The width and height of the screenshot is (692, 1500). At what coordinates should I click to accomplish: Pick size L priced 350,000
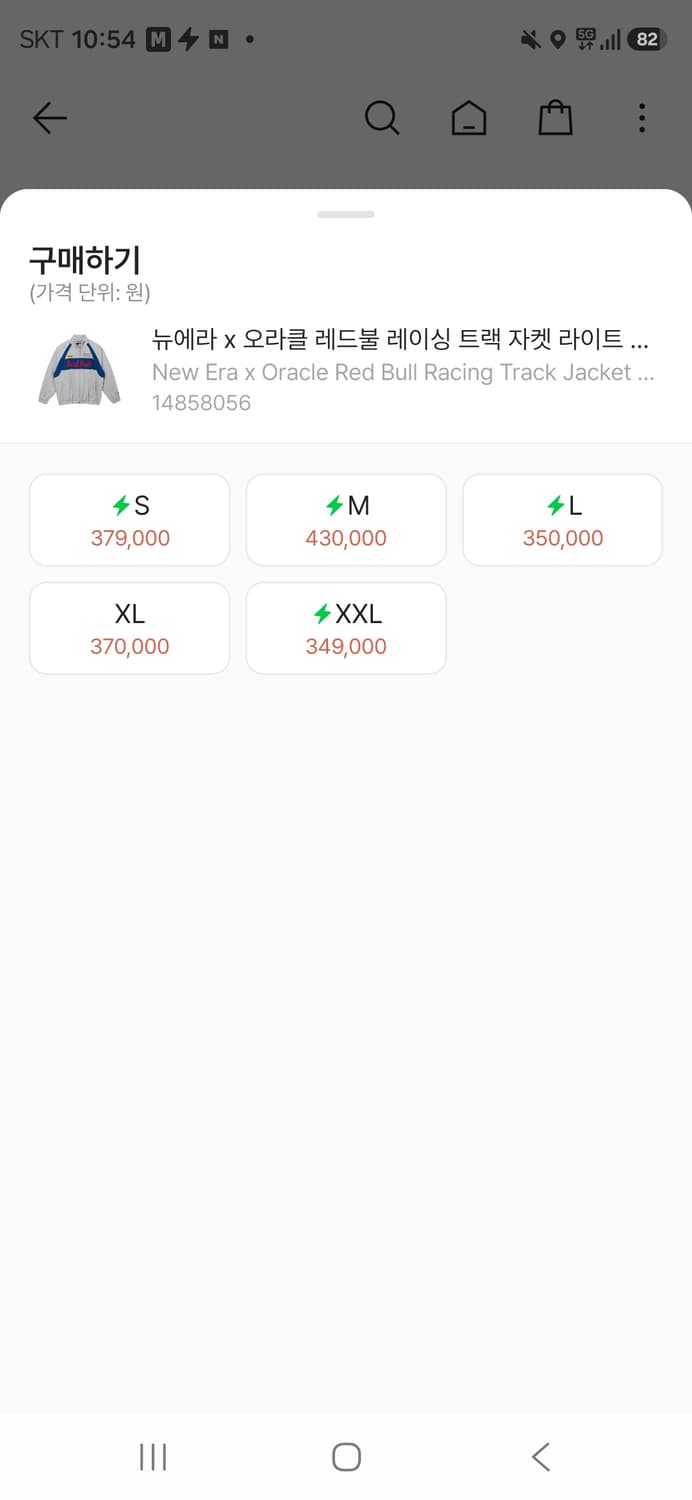(562, 520)
